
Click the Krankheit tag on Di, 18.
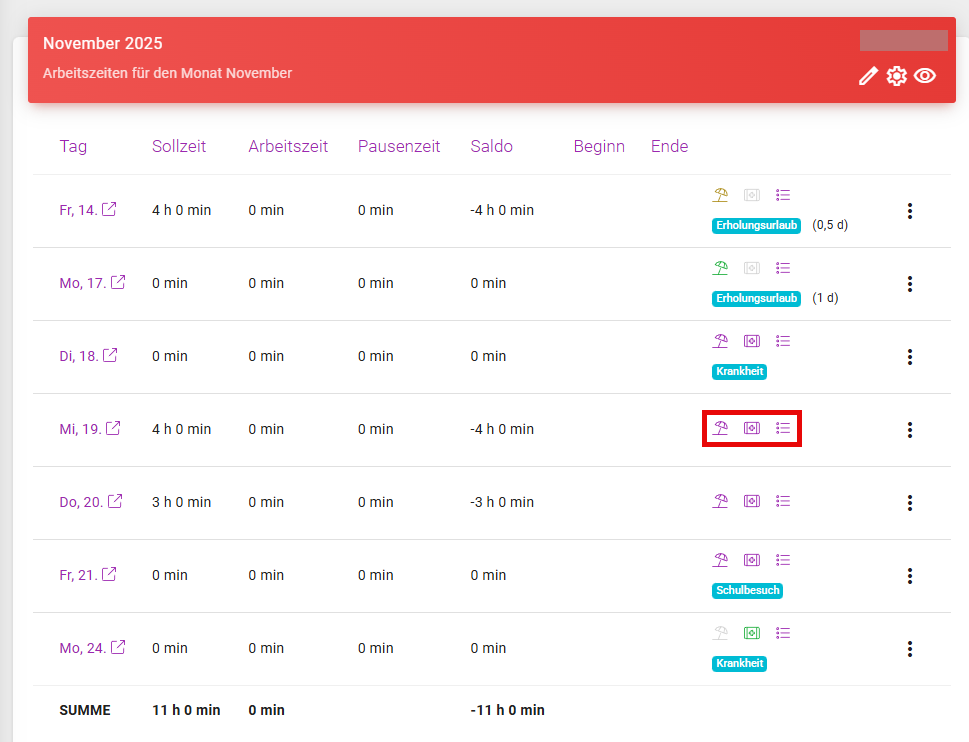[x=739, y=372]
